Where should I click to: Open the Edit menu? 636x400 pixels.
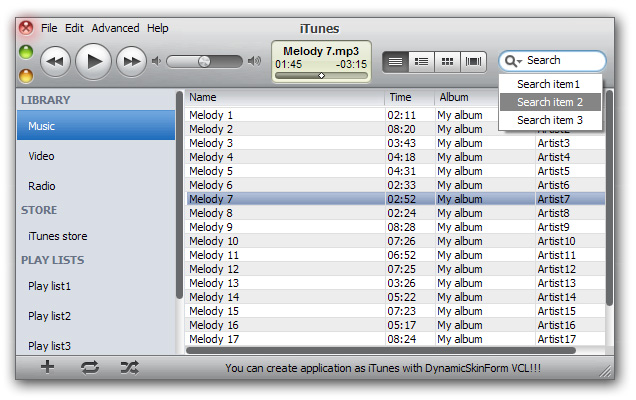(x=74, y=28)
